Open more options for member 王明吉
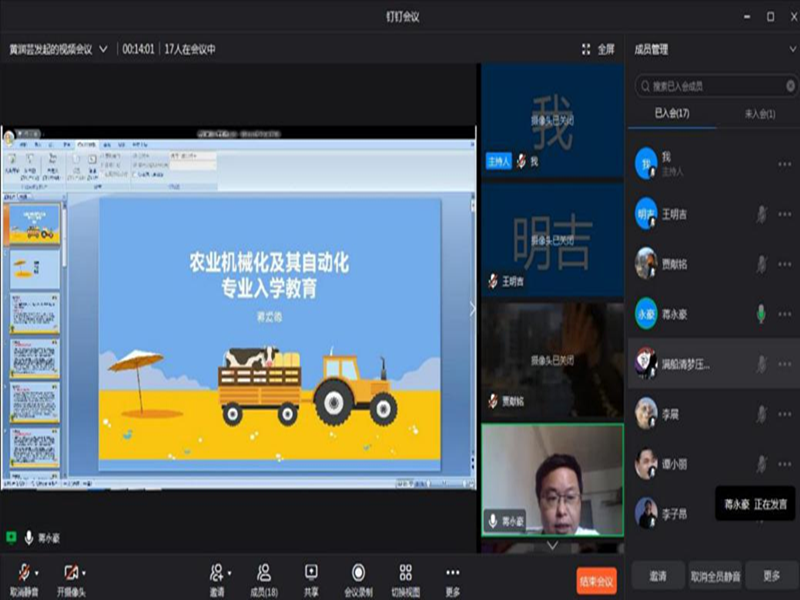 pyautogui.click(x=784, y=214)
